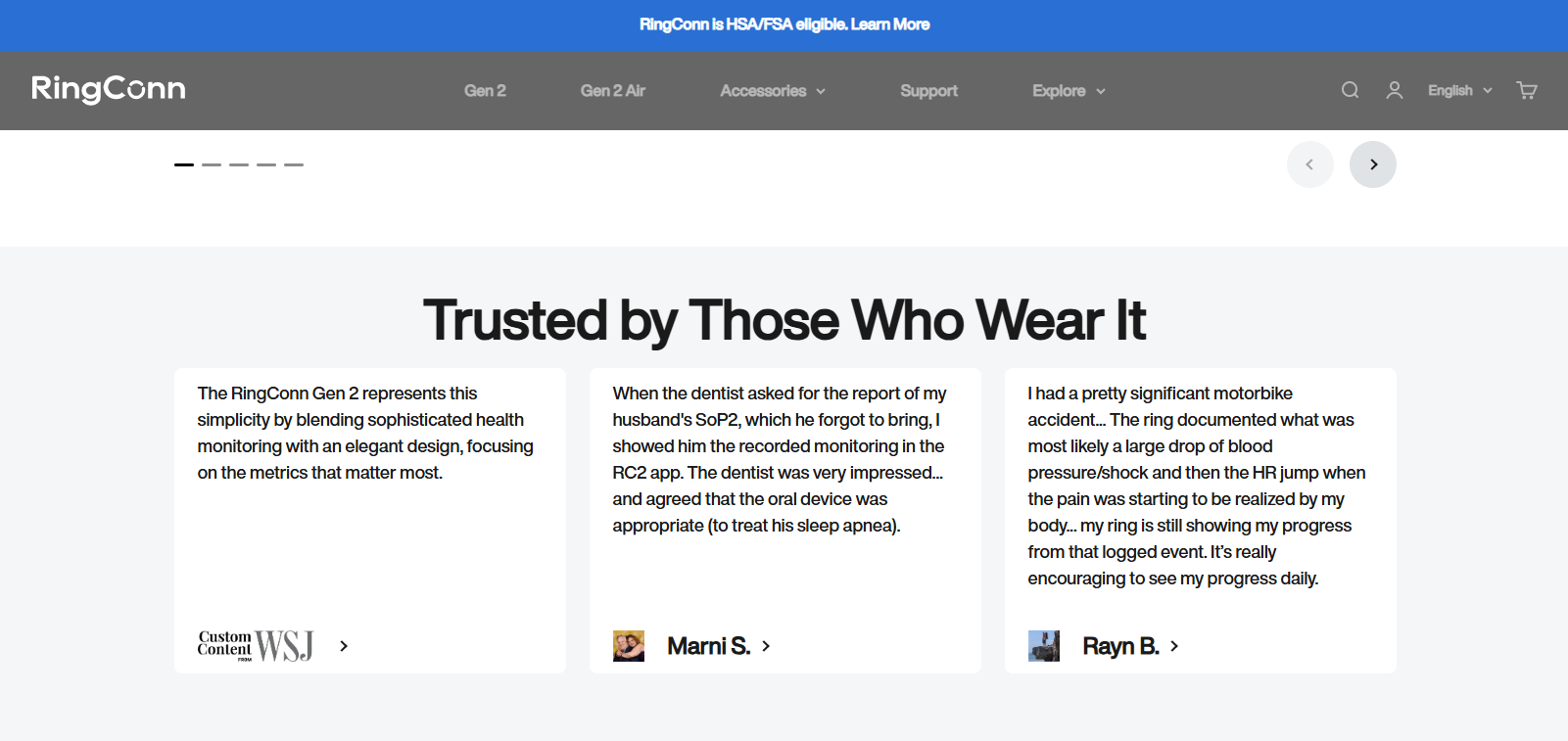Open the Gen 2 Air menu item
1568x741 pixels.
click(x=612, y=91)
